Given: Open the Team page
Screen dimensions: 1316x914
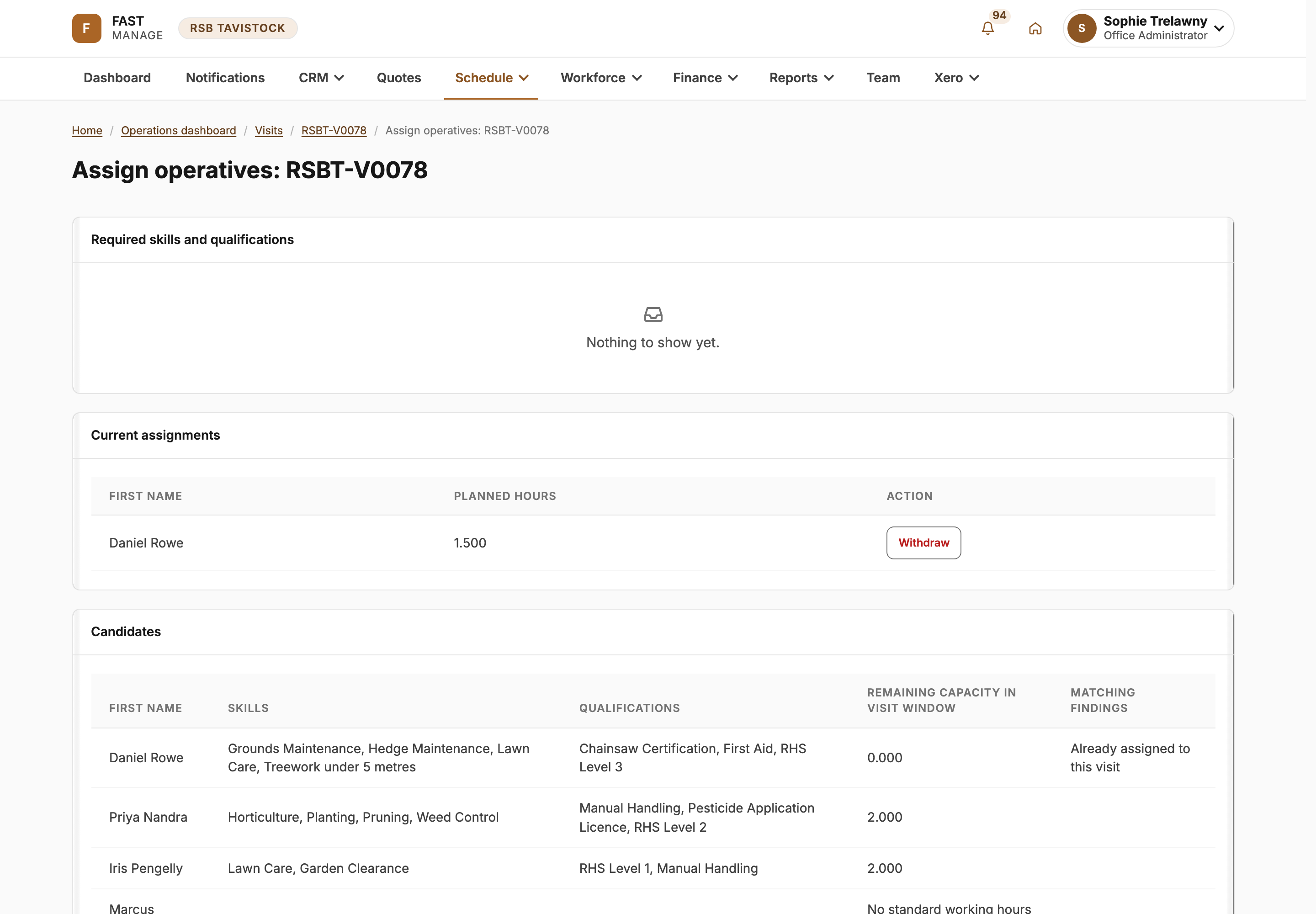Looking at the screenshot, I should [x=883, y=78].
